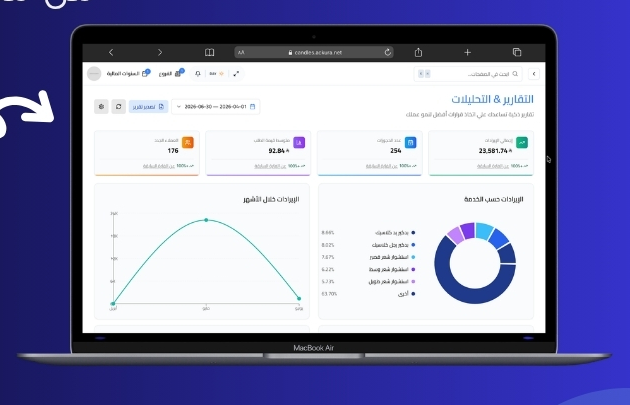Open the notifications bell

point(198,74)
